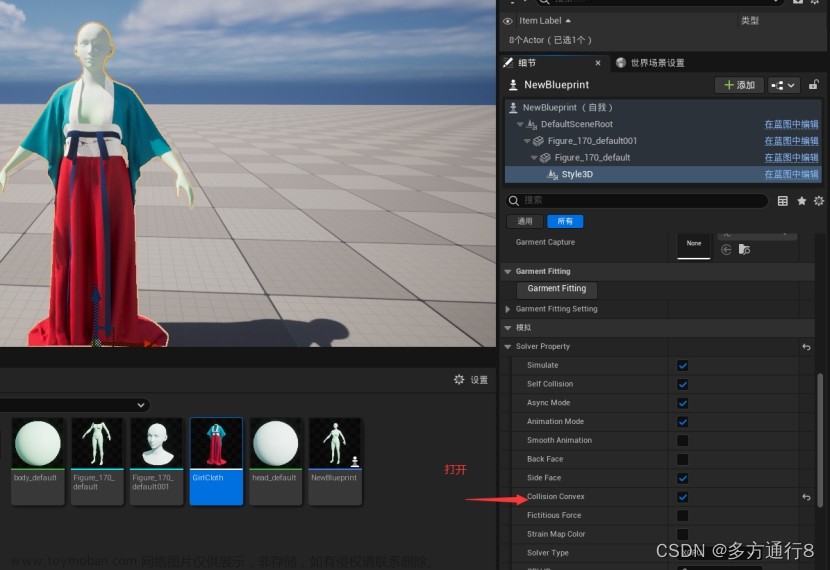Screen dimensions: 830x570
Task: Expand the Garment Fitting Setting row
Action: [x=508, y=309]
